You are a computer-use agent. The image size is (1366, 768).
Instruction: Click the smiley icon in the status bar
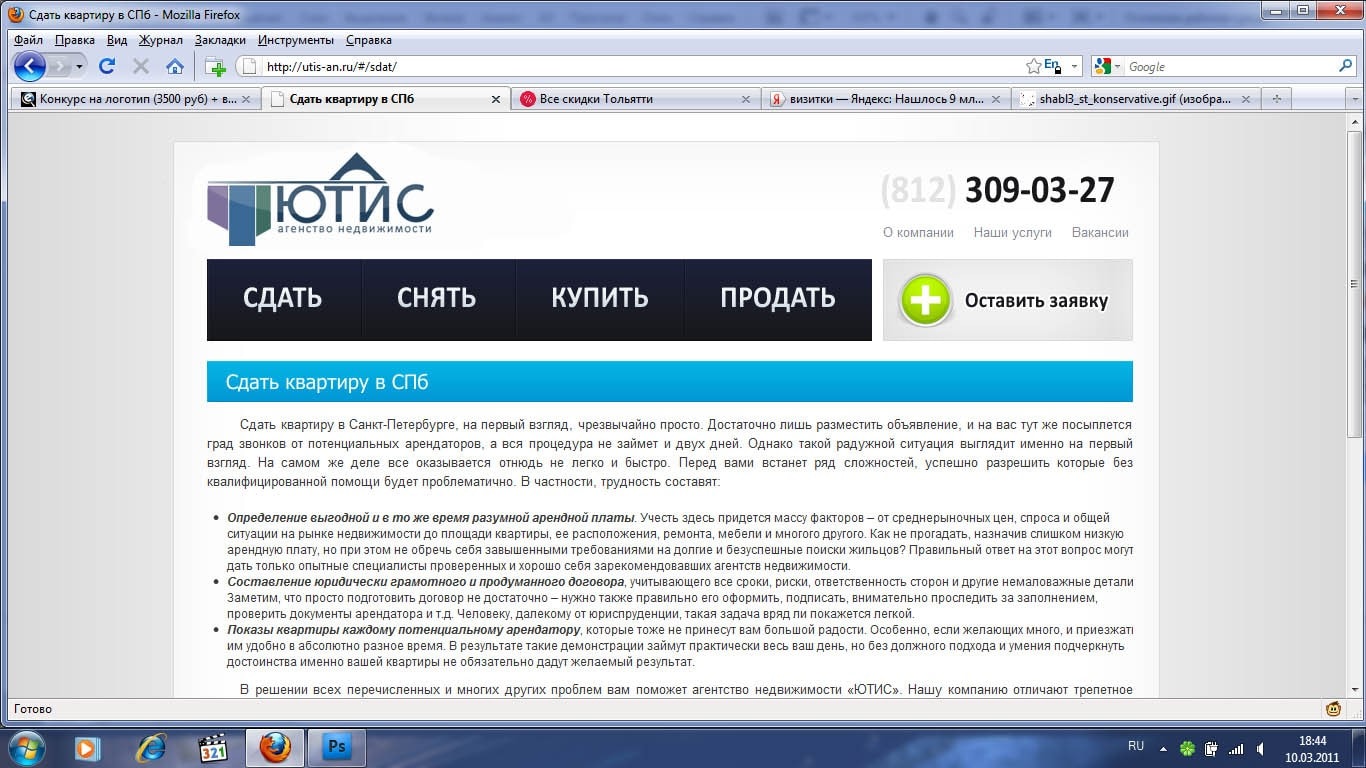tap(1333, 709)
